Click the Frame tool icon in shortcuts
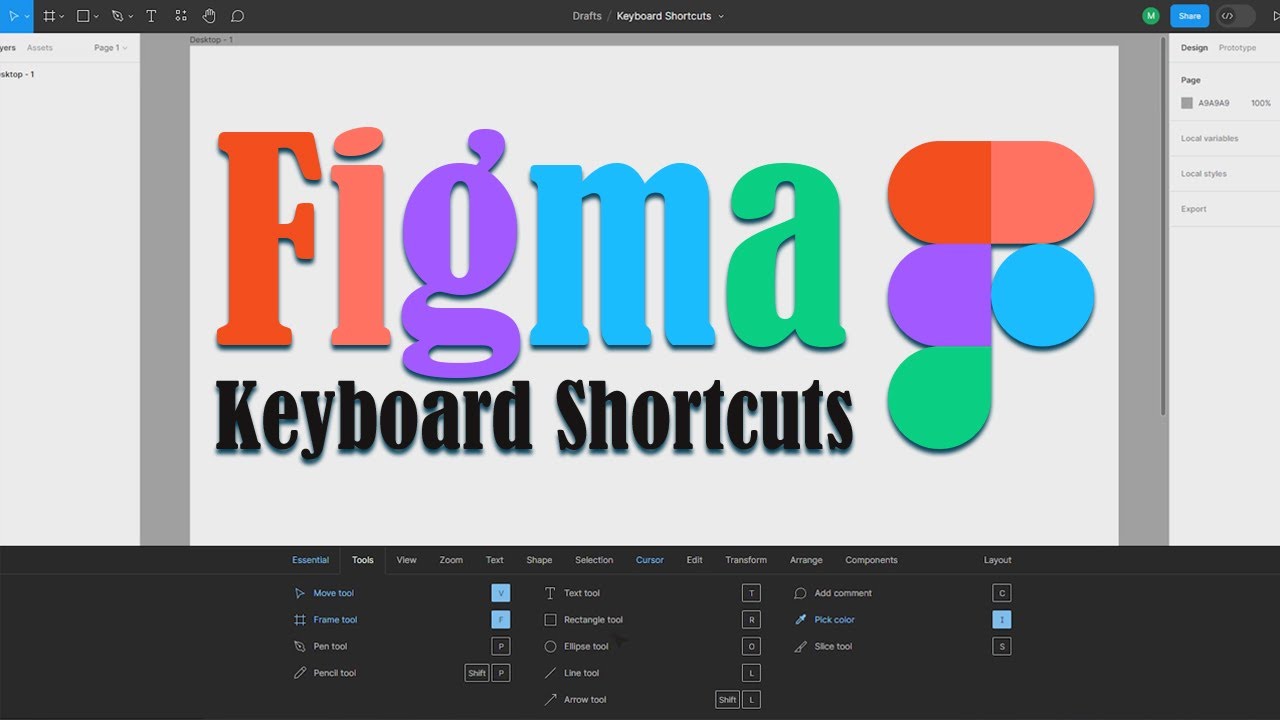 click(299, 620)
